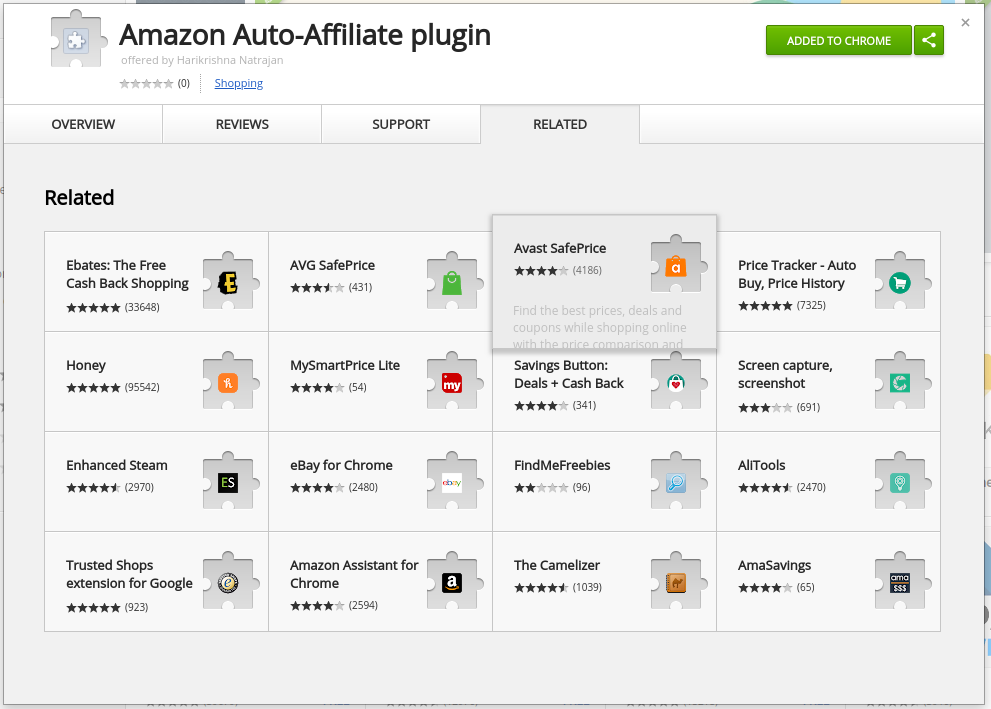Open Screen capture, screenshot title

coord(785,374)
